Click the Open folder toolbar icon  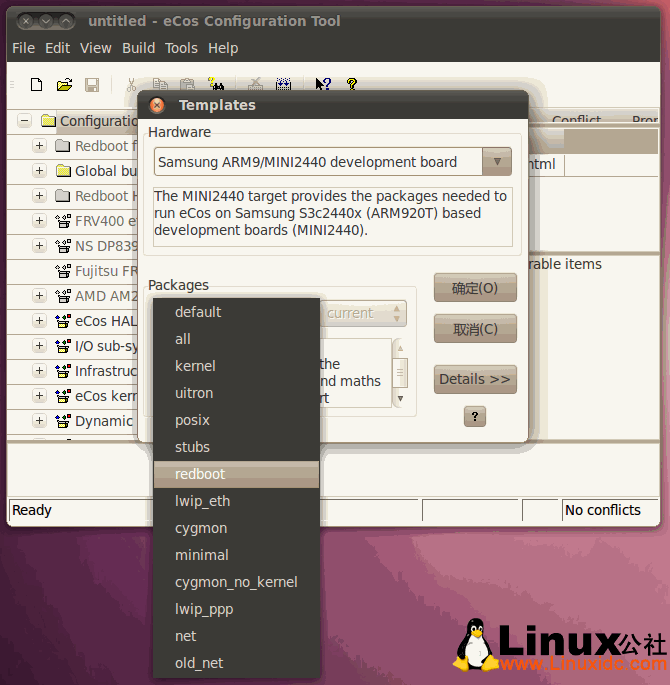point(64,85)
